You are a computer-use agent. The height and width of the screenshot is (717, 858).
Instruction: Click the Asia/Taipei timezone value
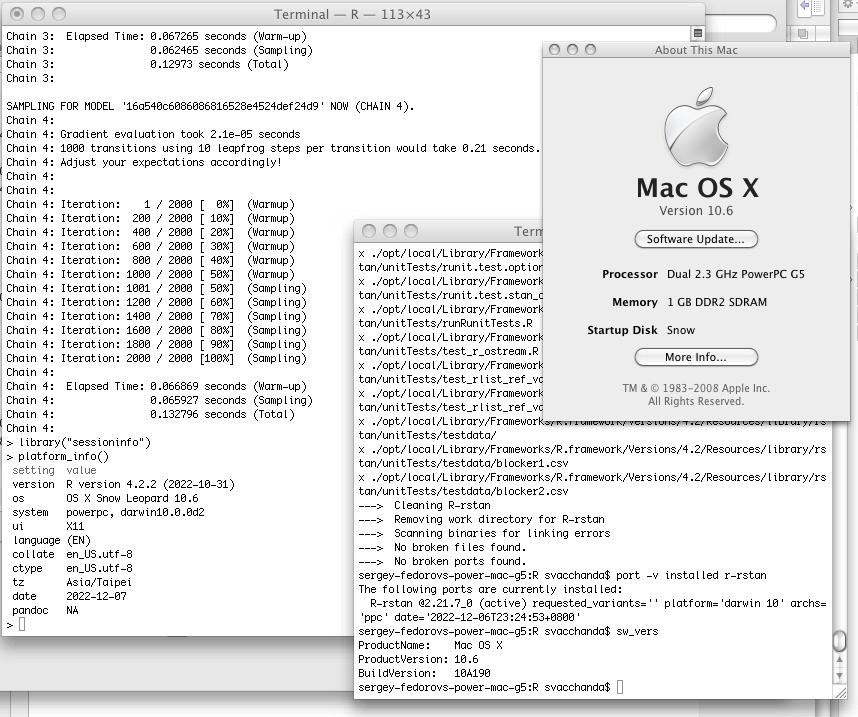(x=99, y=582)
